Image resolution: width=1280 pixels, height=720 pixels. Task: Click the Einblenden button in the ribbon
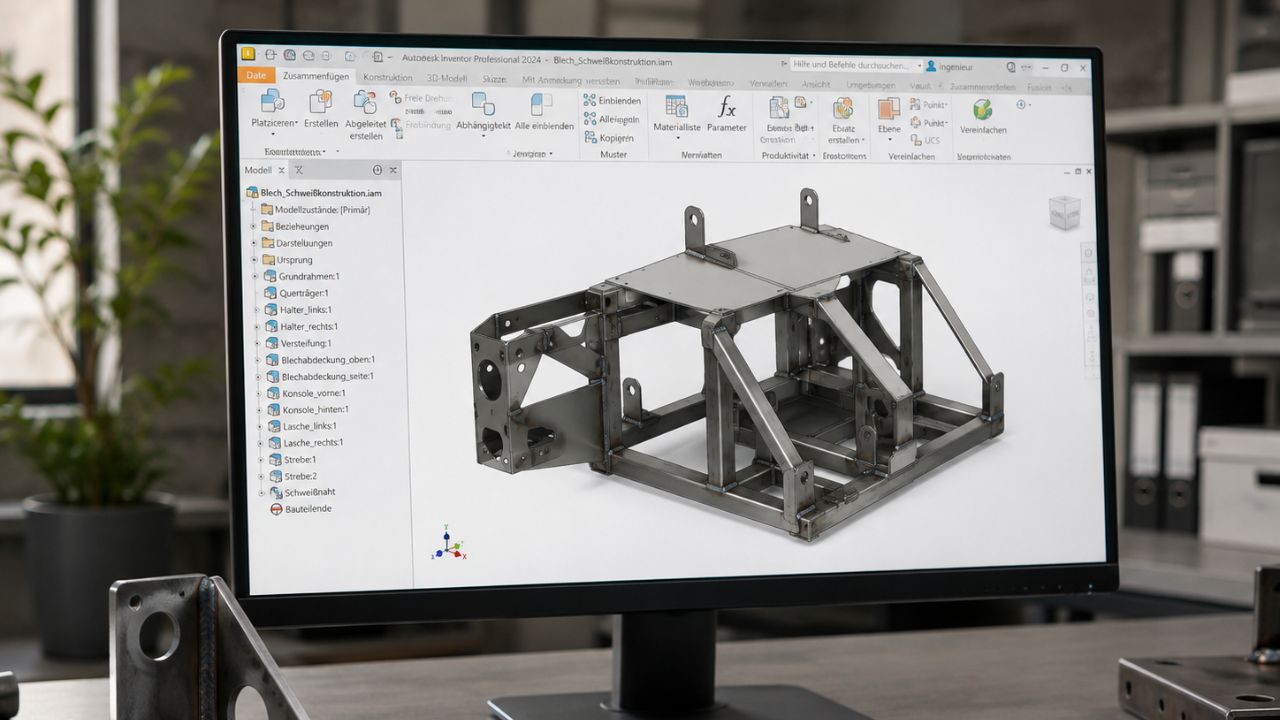pyautogui.click(x=612, y=101)
